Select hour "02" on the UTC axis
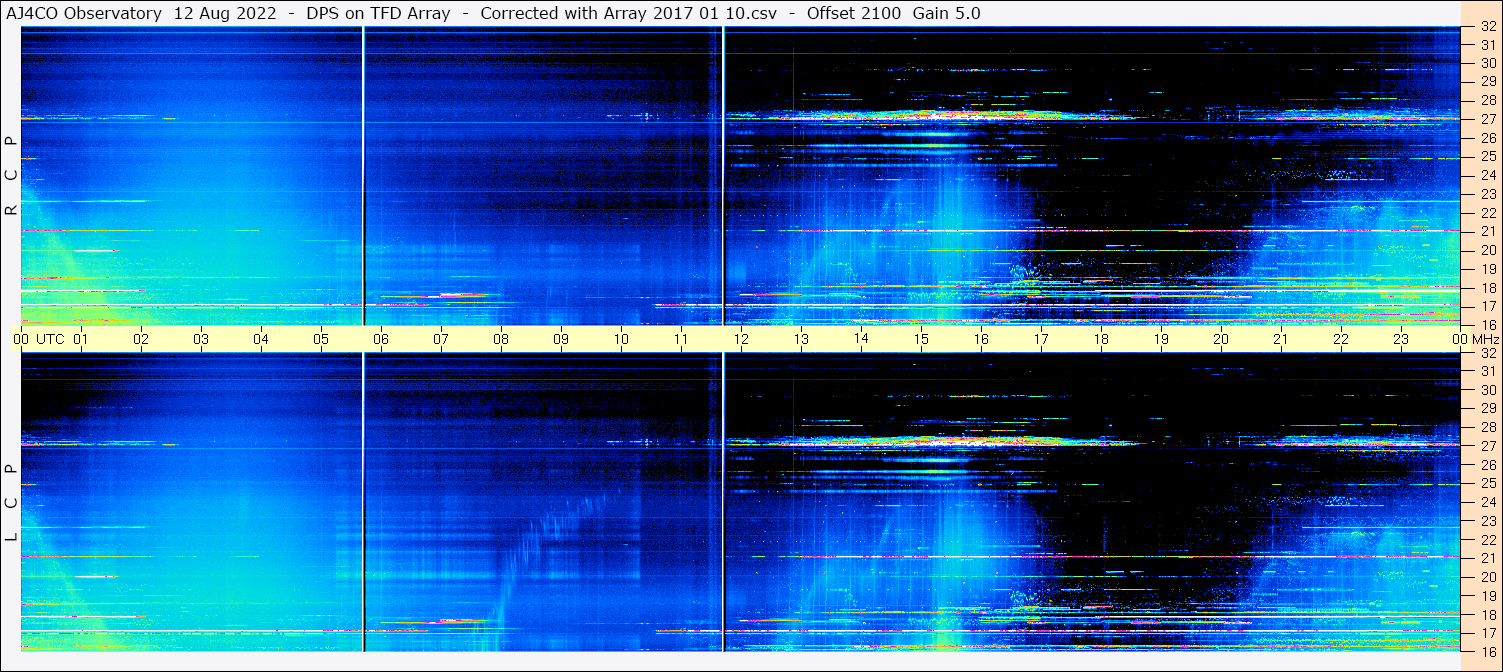The image size is (1503, 672). pyautogui.click(x=141, y=339)
